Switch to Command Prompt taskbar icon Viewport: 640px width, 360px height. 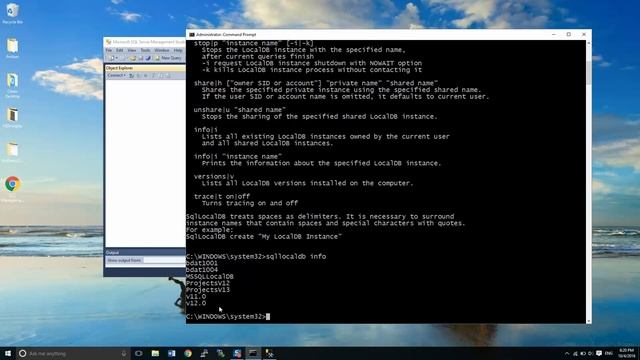253,353
